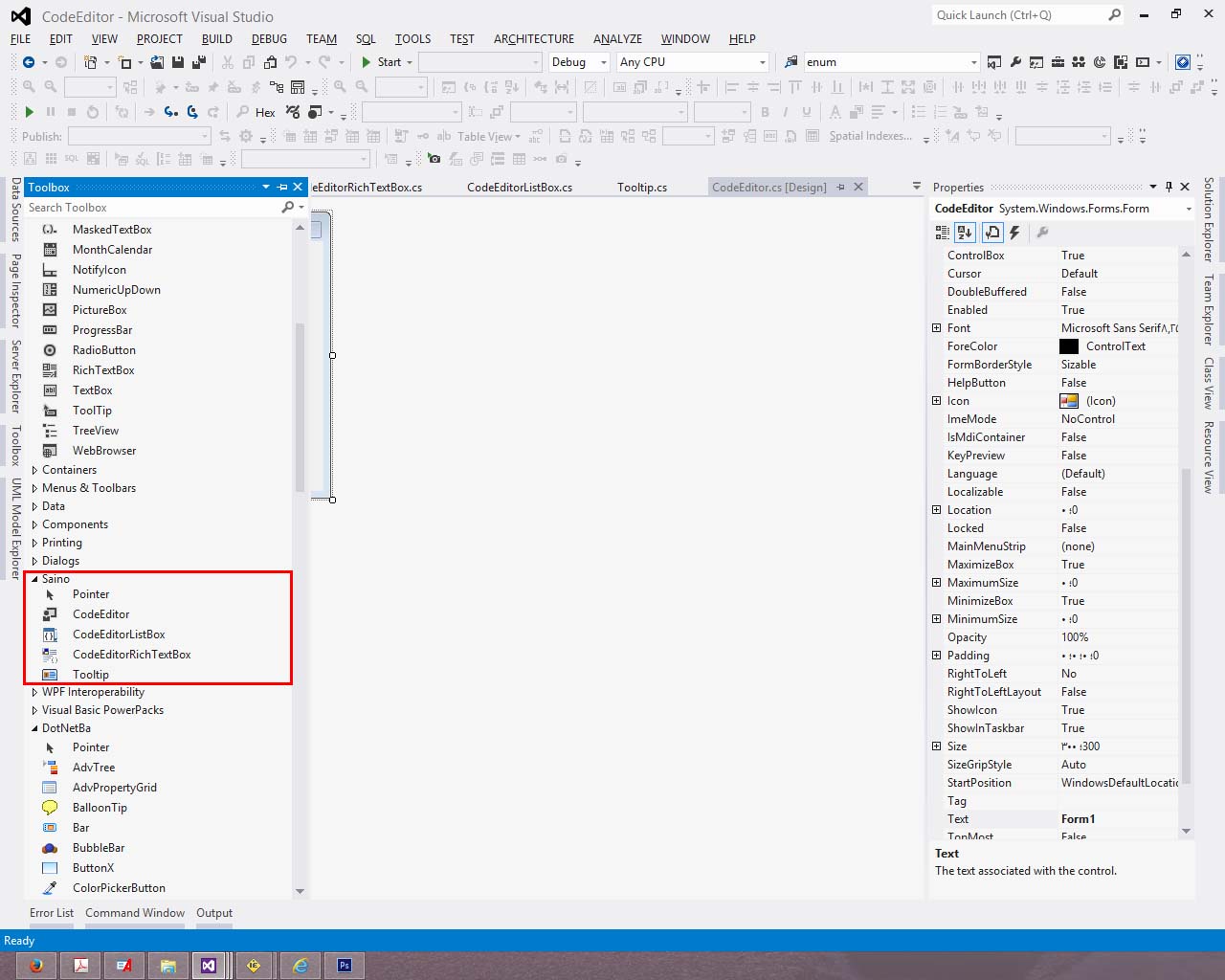Expand the Size property node
This screenshot has width=1225, height=980.
(937, 746)
